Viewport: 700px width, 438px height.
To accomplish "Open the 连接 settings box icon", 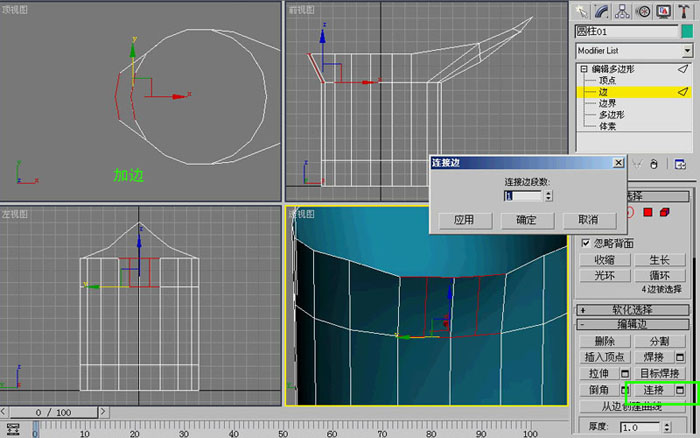I will 680,390.
